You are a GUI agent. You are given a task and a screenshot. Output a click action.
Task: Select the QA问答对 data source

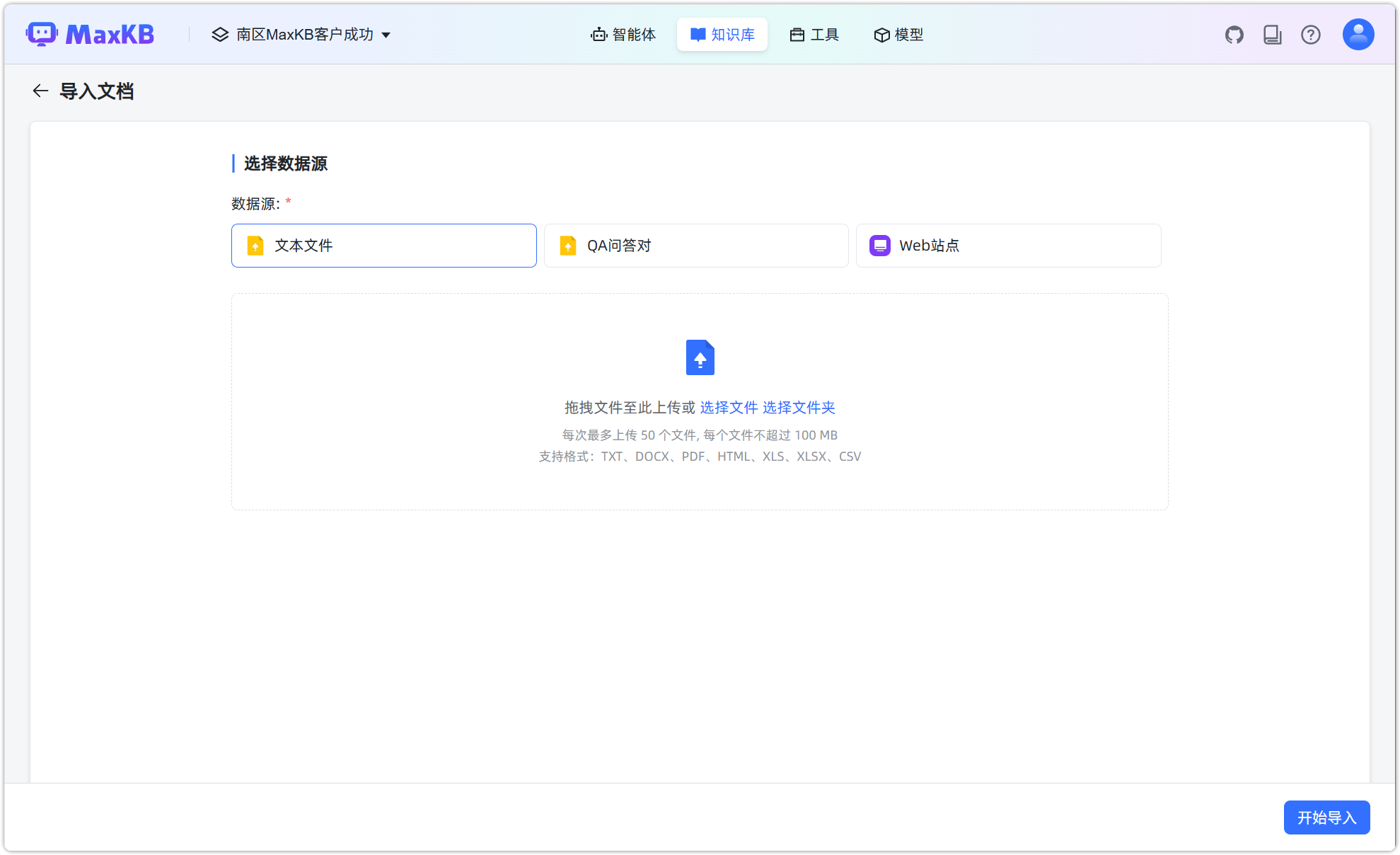695,246
